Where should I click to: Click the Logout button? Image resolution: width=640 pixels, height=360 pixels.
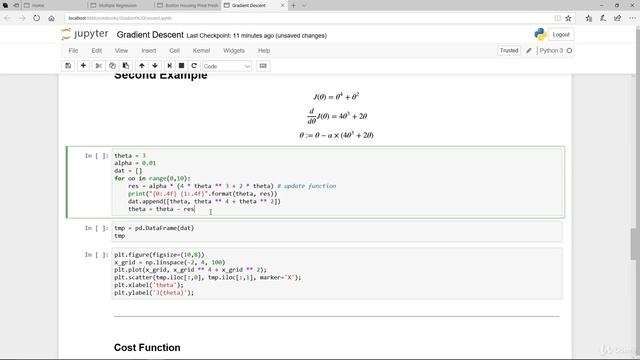click(x=561, y=35)
